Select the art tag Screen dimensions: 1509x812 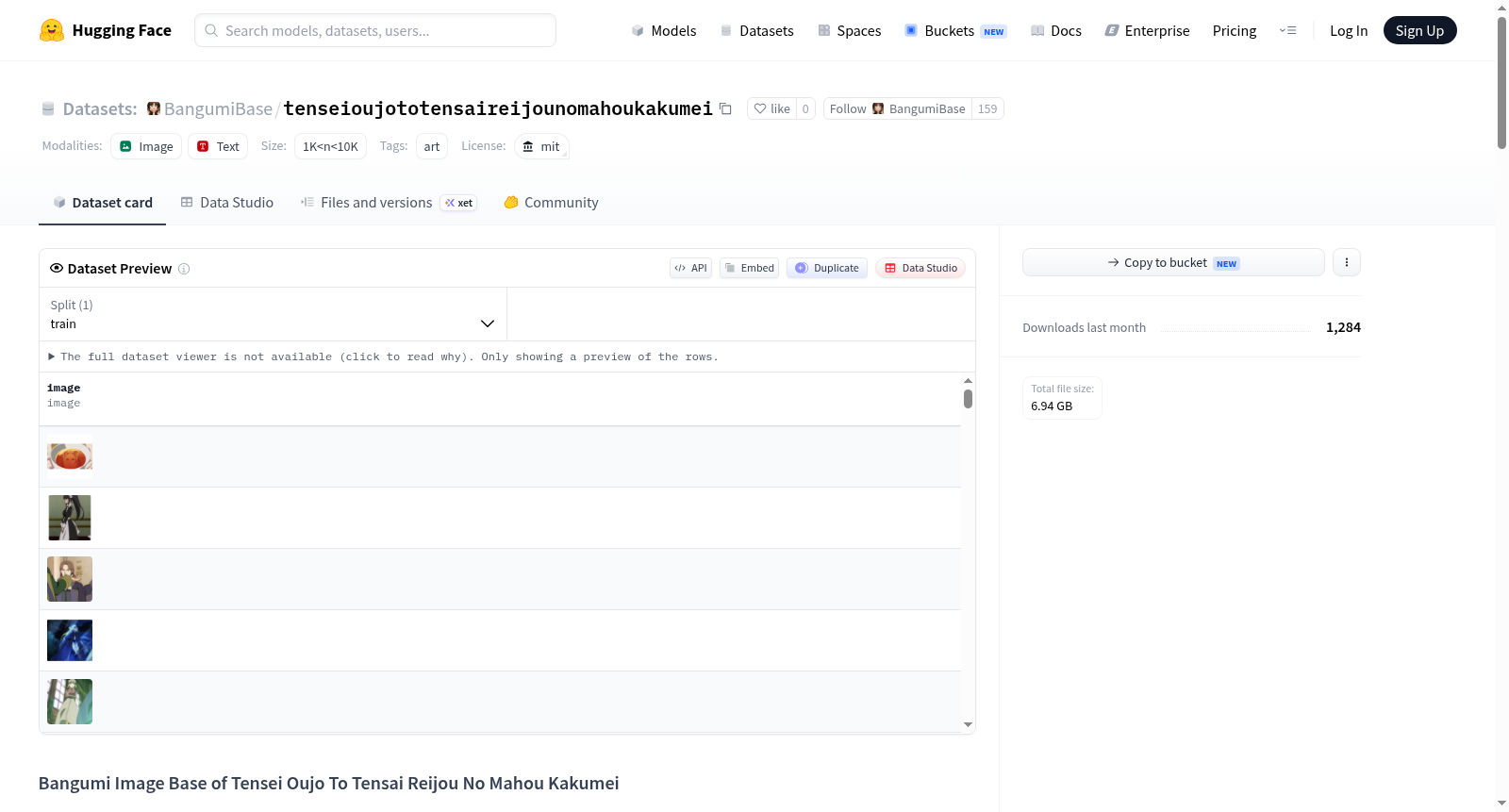click(x=432, y=146)
